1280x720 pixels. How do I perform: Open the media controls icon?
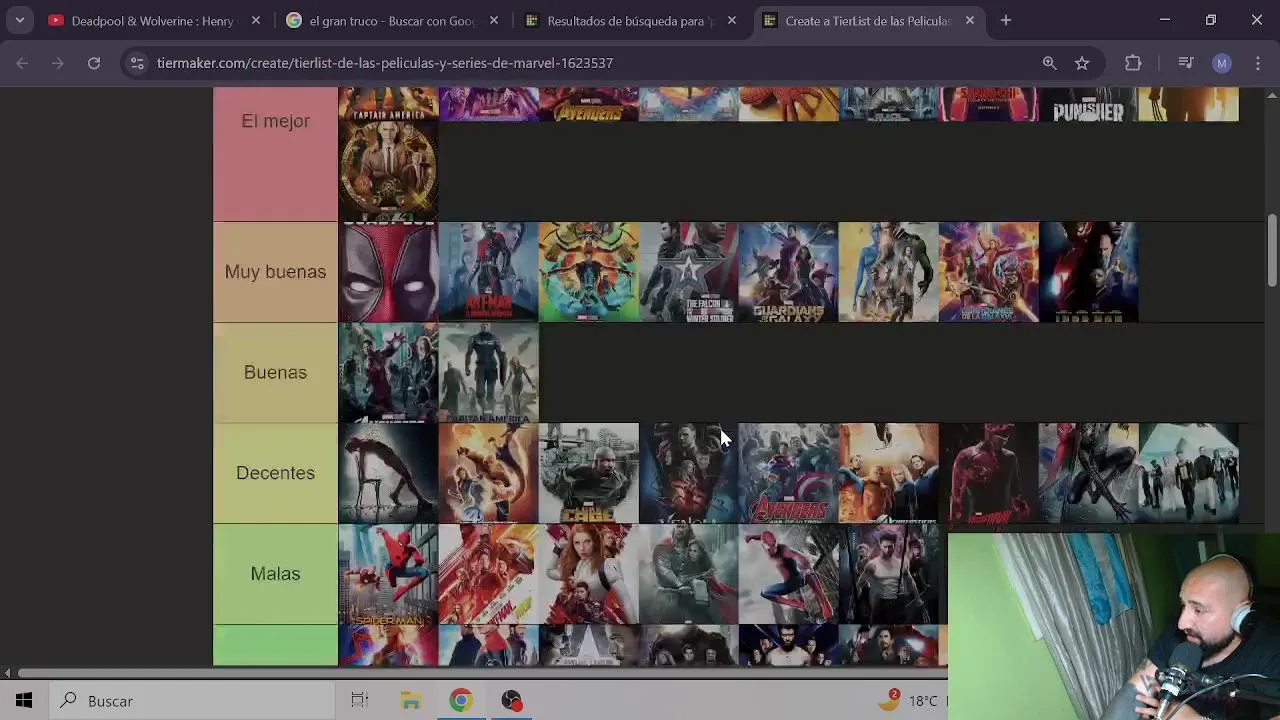click(1186, 63)
